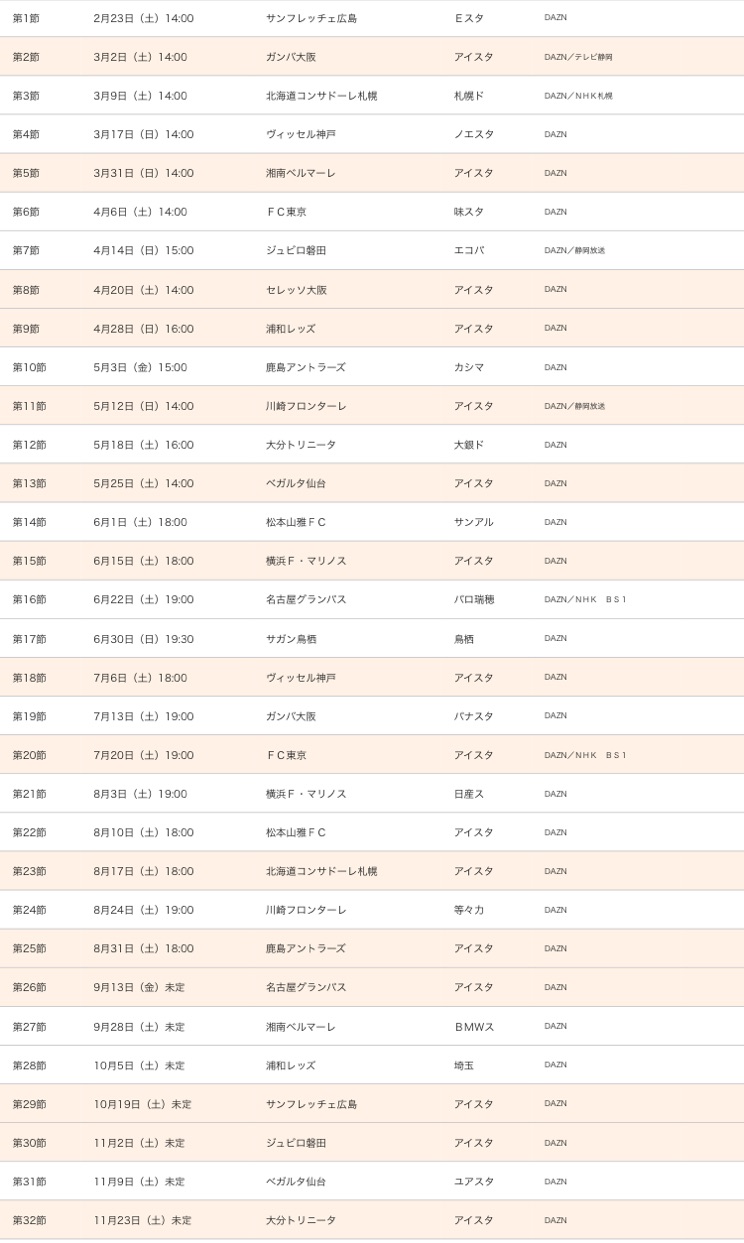Select the 日産ス venue in 第21節

click(468, 794)
